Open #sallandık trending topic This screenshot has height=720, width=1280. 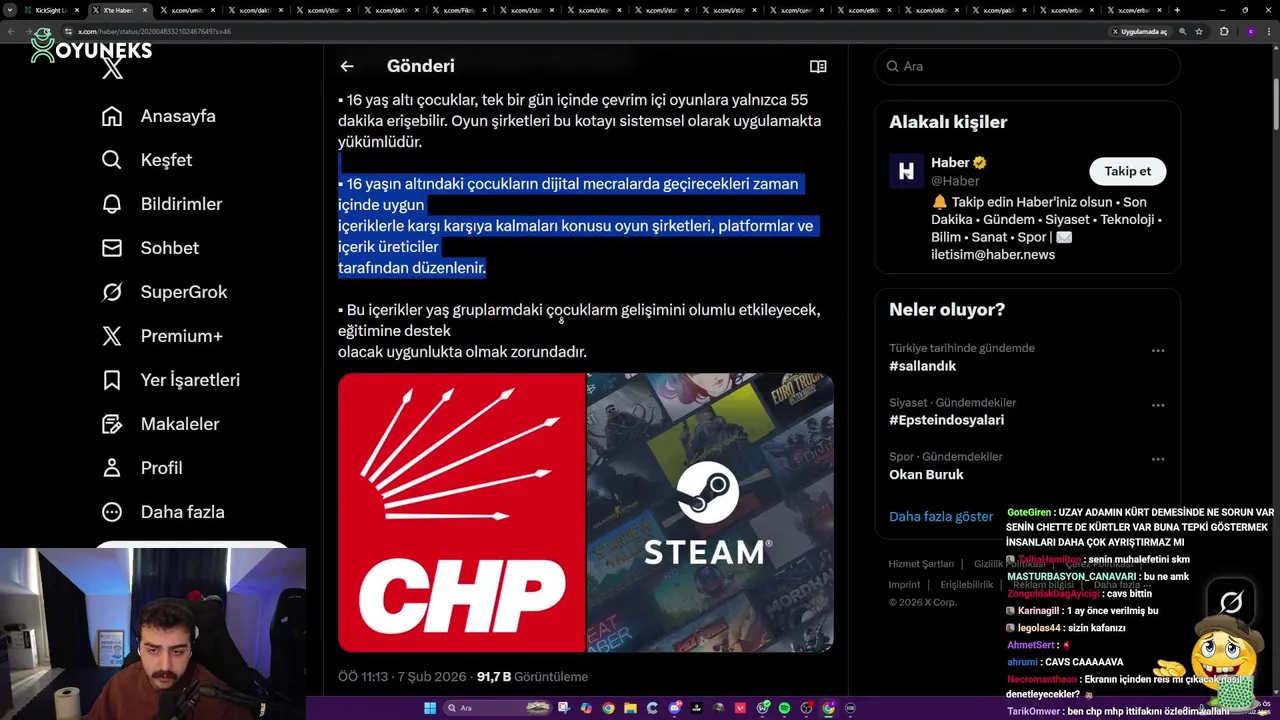[922, 366]
